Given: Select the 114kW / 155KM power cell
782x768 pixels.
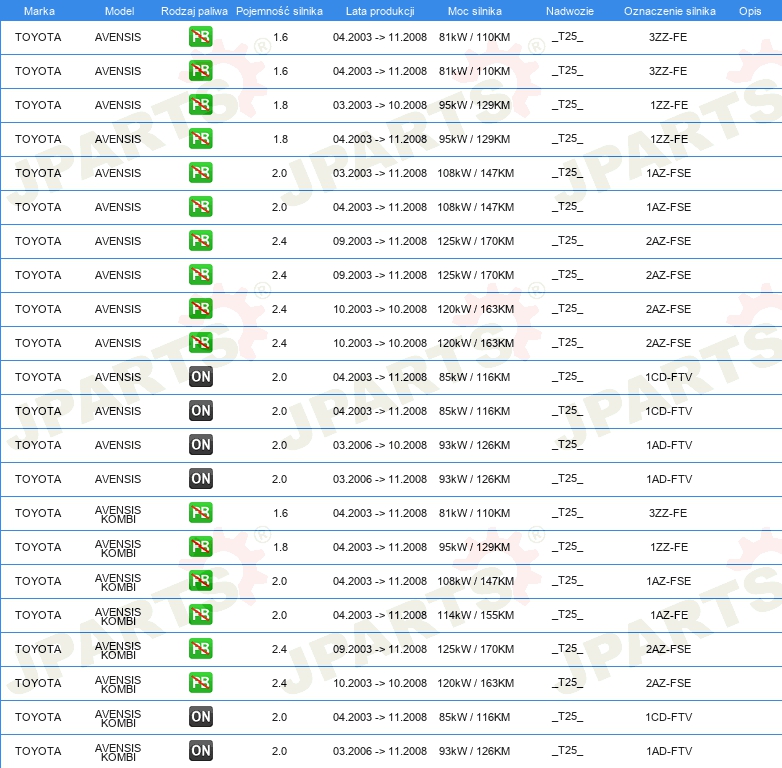Looking at the screenshot, I should point(475,615).
